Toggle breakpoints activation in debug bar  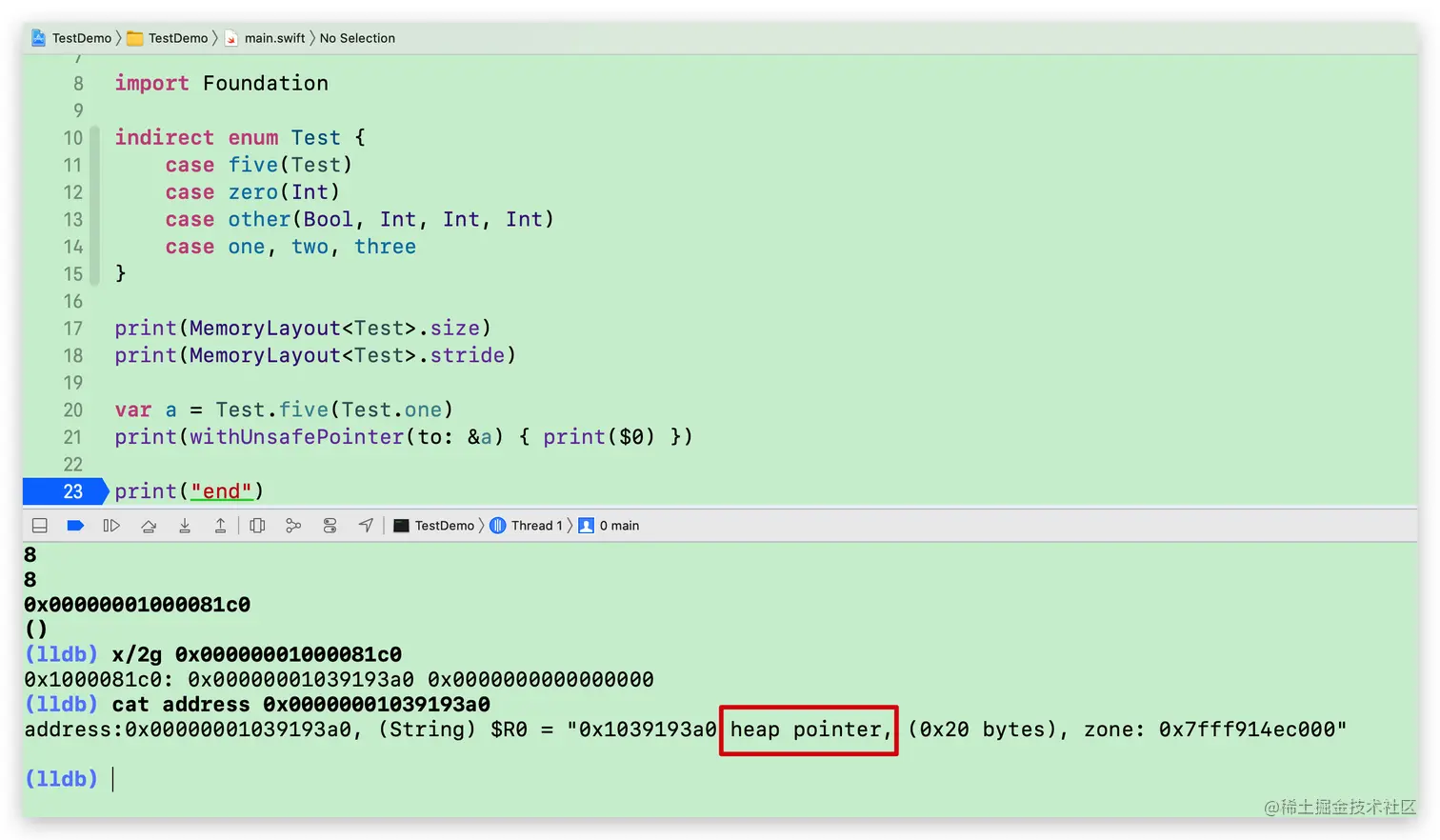click(x=75, y=526)
